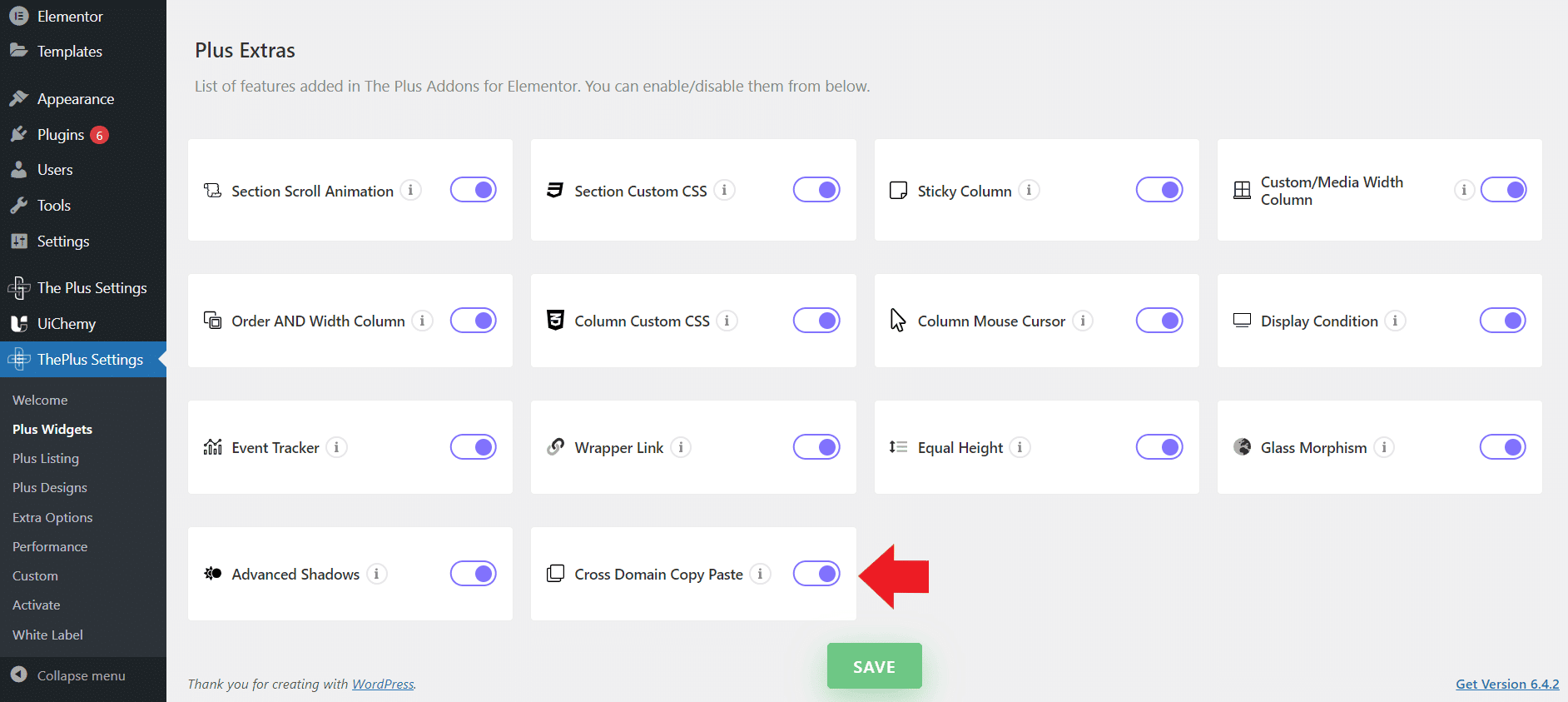Open WordPress Settings menu
Image resolution: width=1568 pixels, height=702 pixels.
83,241
